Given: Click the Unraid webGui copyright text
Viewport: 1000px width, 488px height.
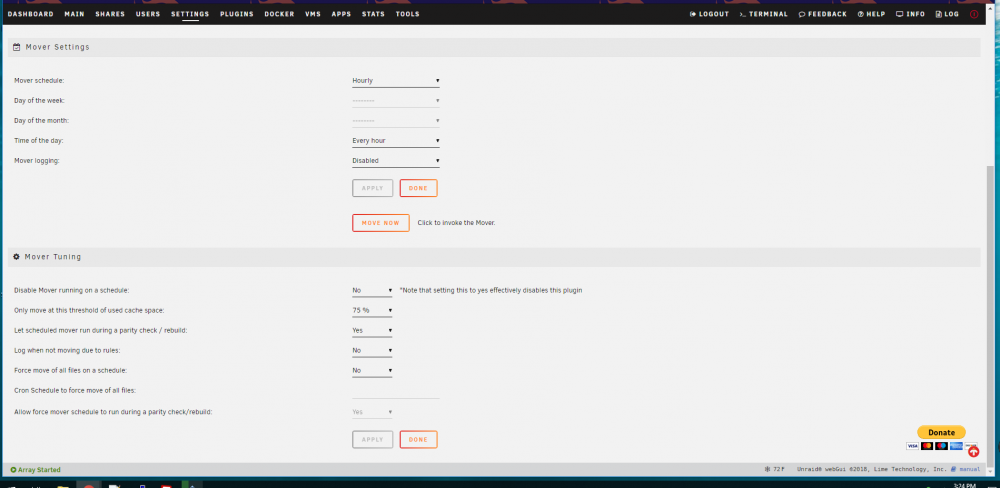Looking at the screenshot, I should [x=871, y=470].
